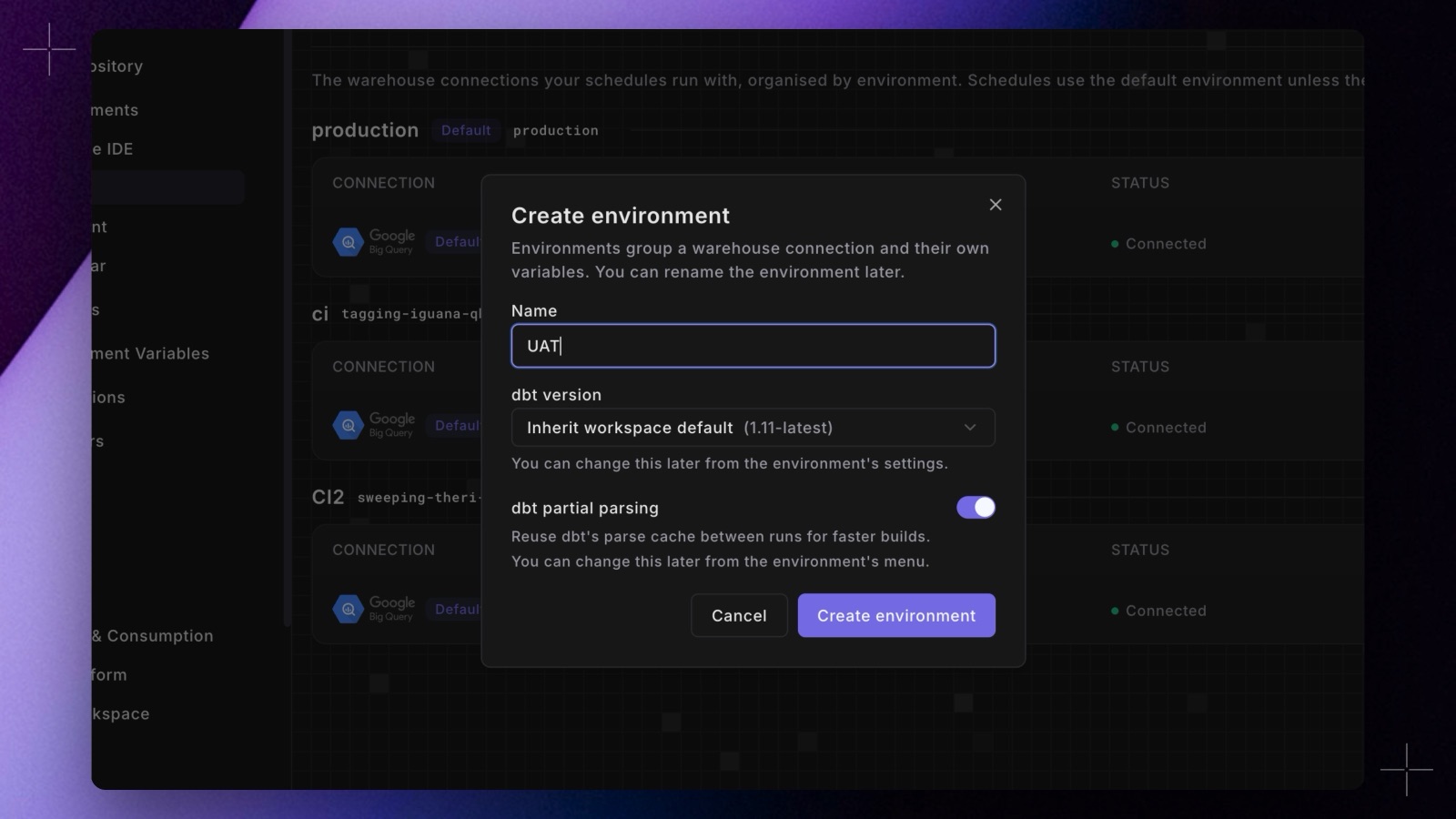This screenshot has width=1456, height=819.
Task: Close the Create environment dialog
Action: point(996,205)
